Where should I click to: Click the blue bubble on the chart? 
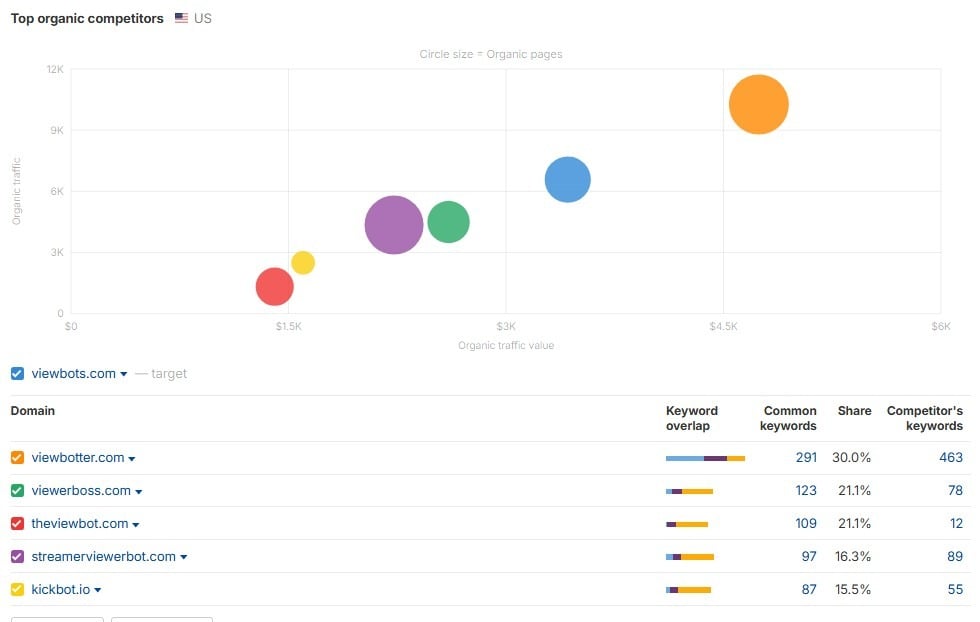[567, 180]
